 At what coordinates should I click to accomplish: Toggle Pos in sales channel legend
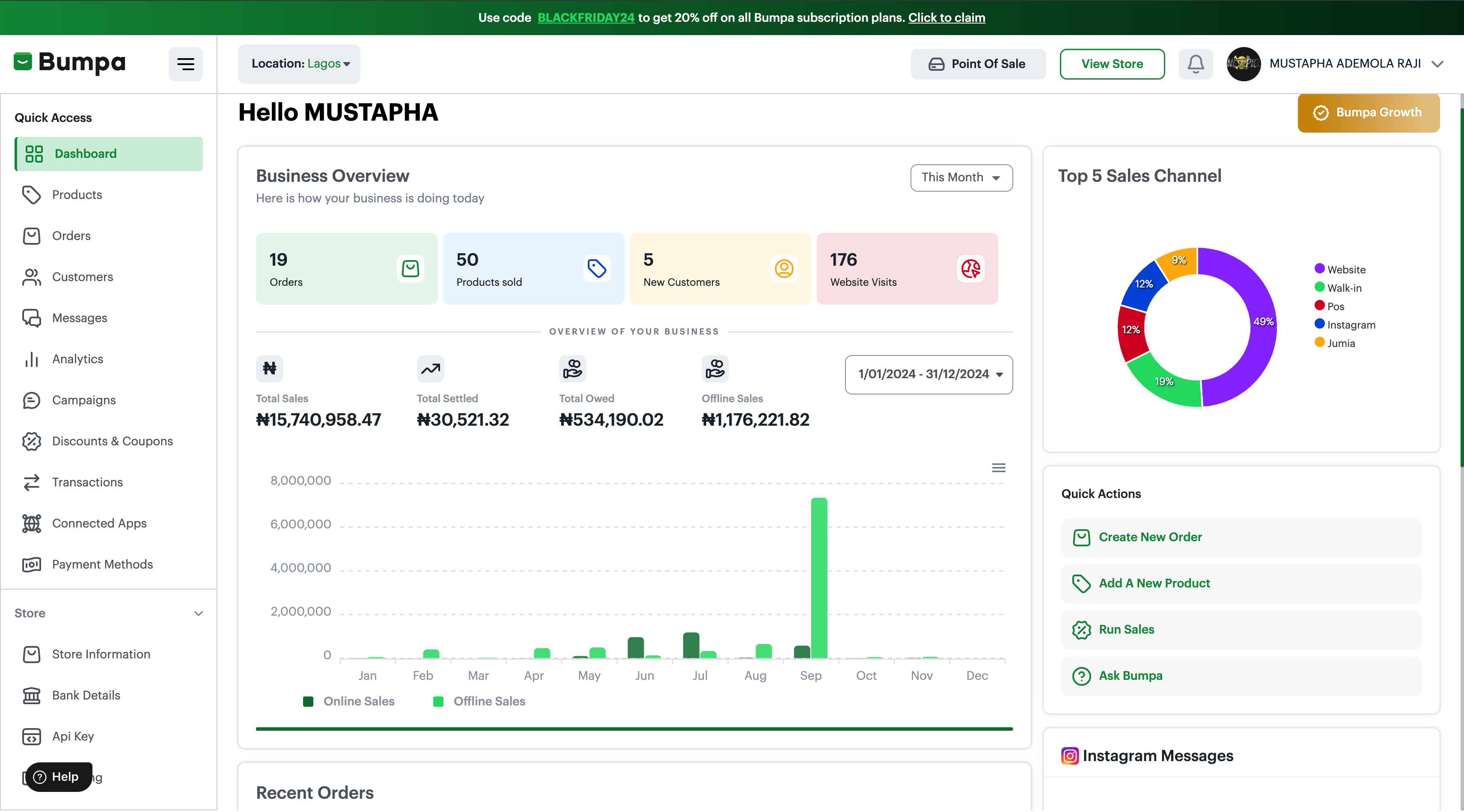[x=1329, y=306]
